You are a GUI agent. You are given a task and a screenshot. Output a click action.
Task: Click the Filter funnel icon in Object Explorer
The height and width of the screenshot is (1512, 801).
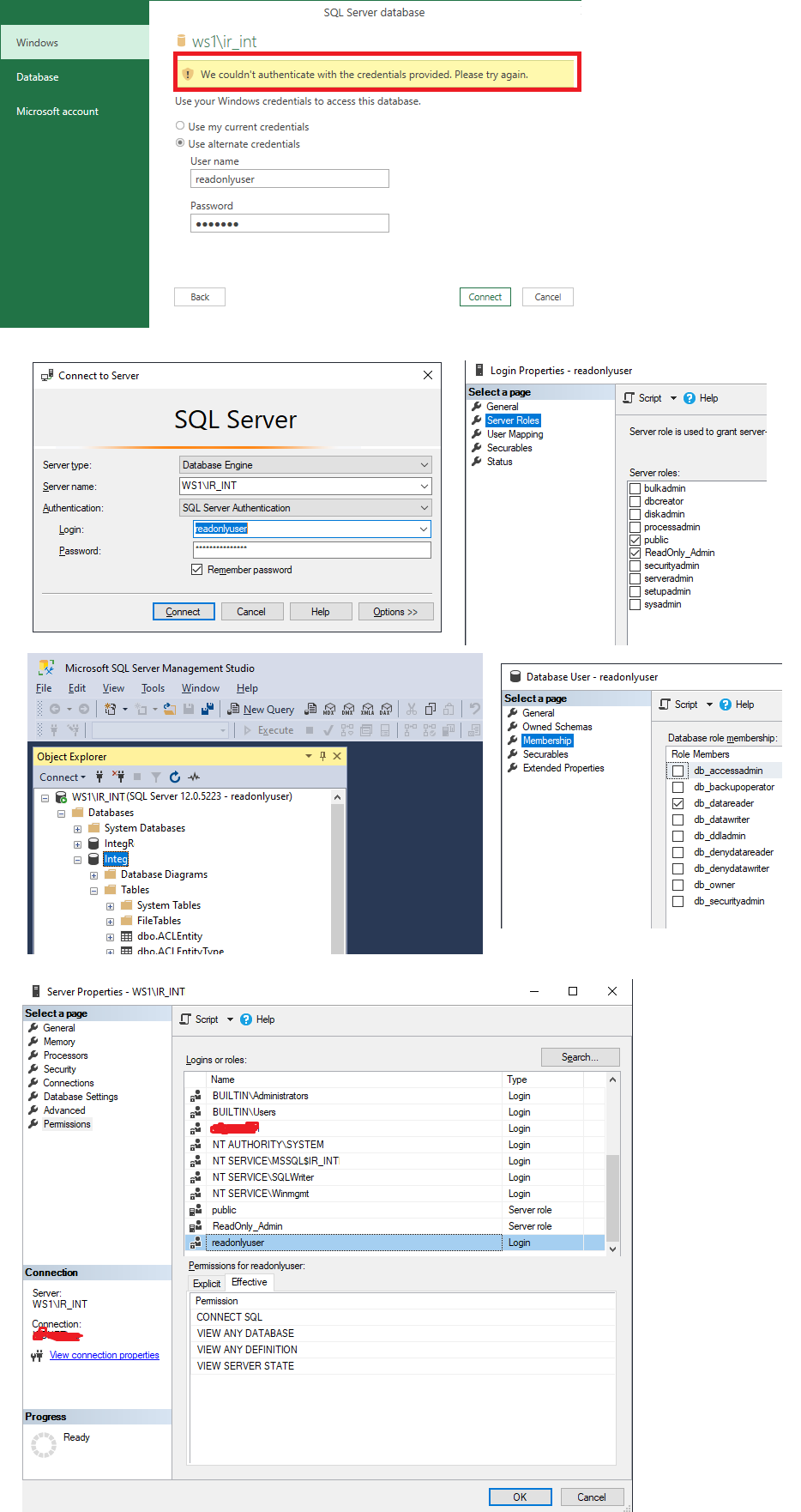tap(156, 777)
